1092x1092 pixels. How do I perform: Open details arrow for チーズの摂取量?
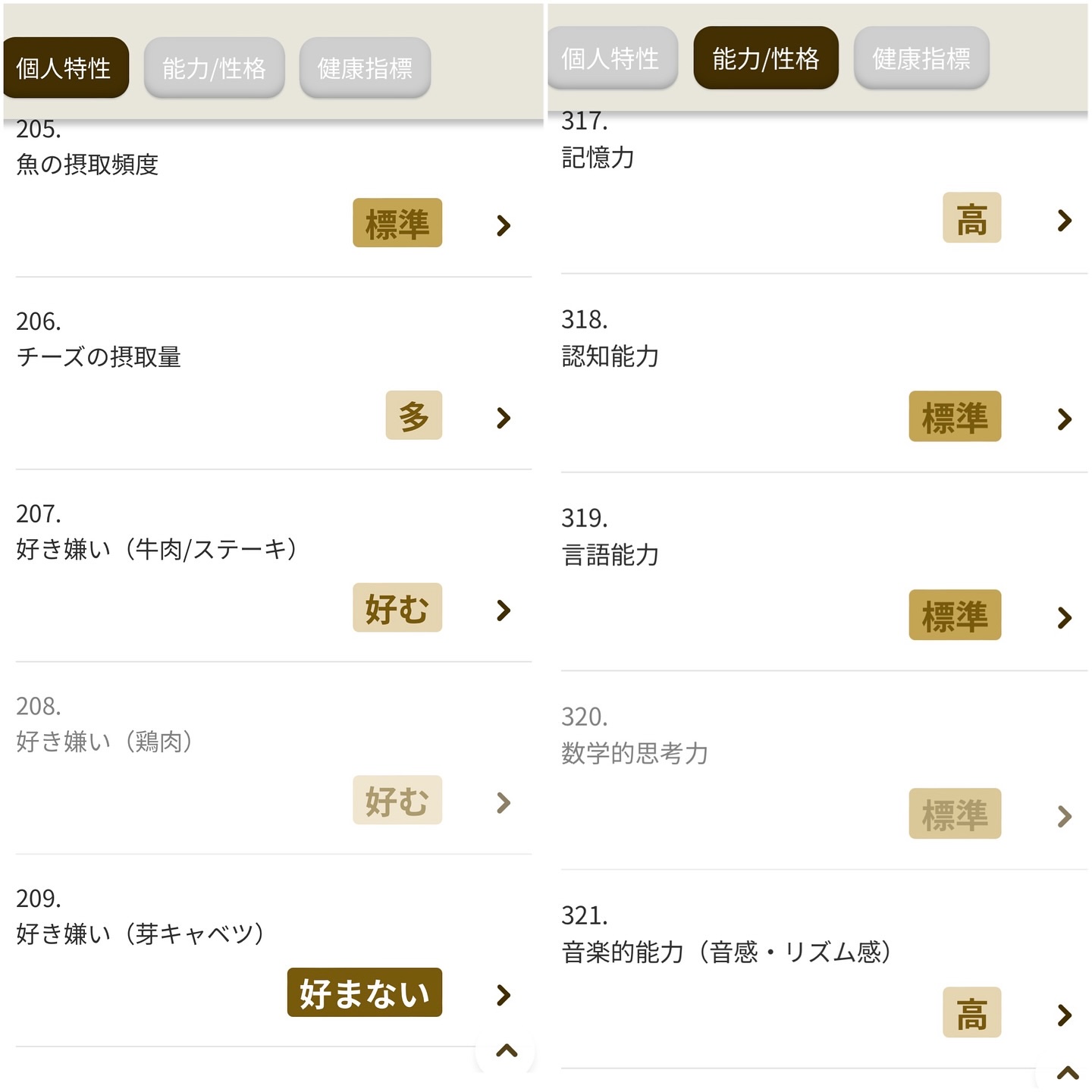(504, 418)
